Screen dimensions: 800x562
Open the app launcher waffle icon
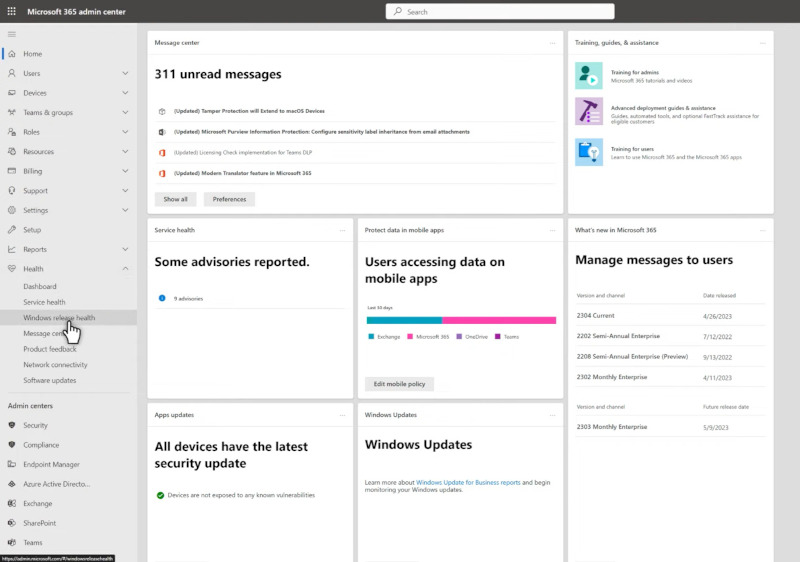11,11
